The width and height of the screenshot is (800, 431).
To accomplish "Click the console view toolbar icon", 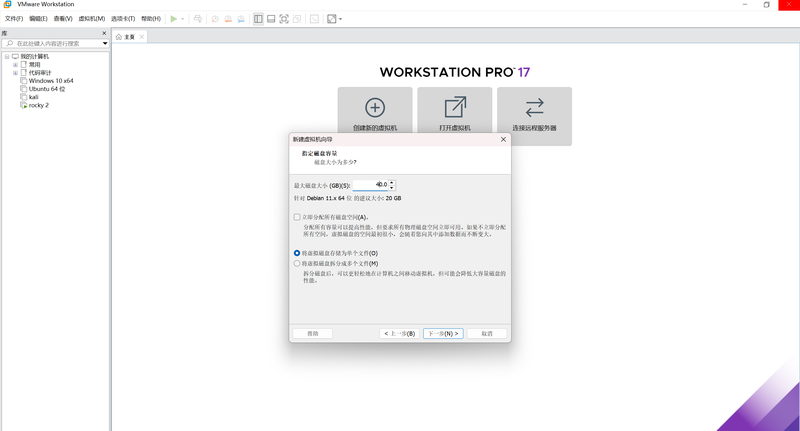I will (x=314, y=19).
